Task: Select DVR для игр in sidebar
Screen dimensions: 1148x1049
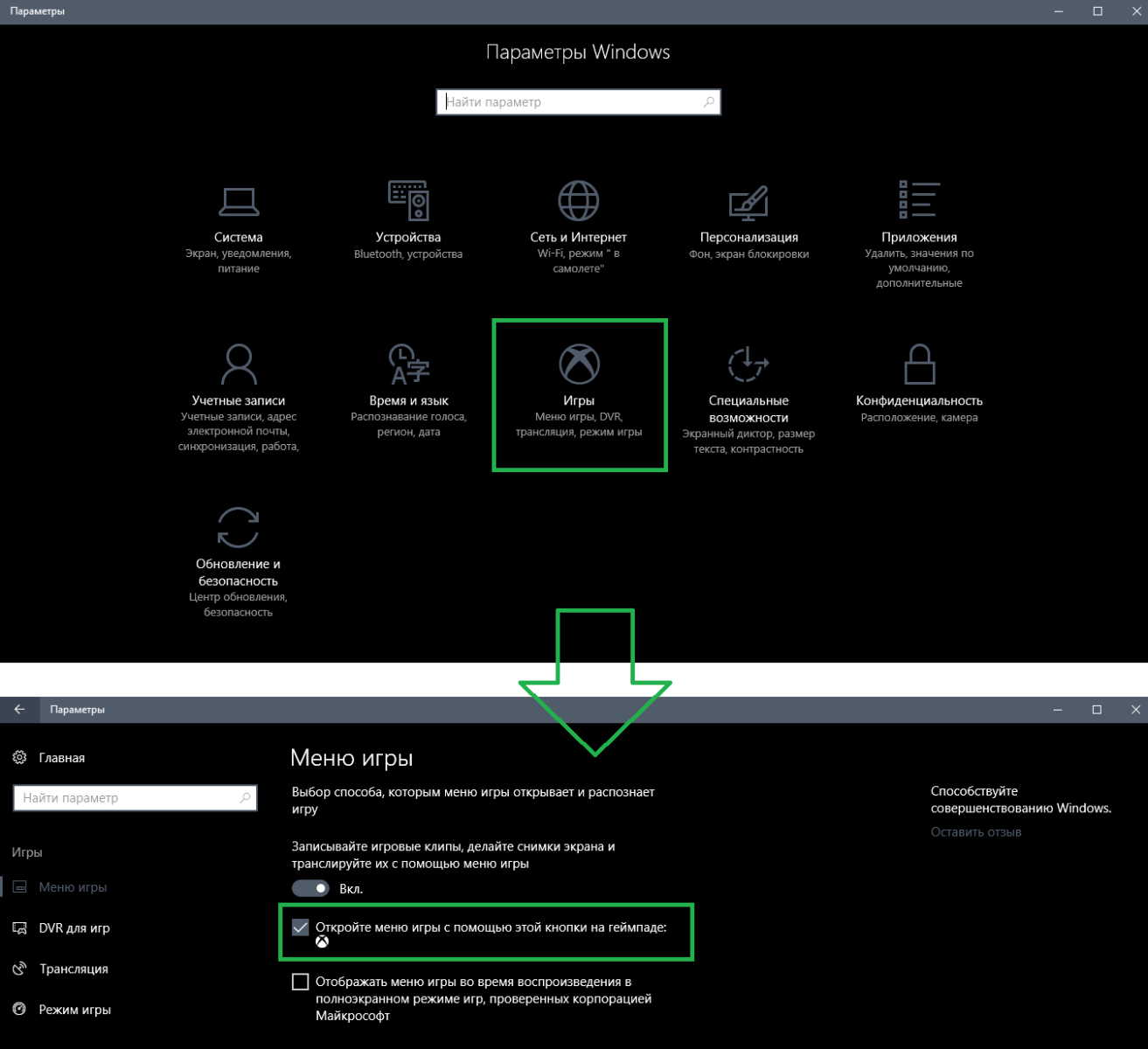Action: click(x=74, y=928)
